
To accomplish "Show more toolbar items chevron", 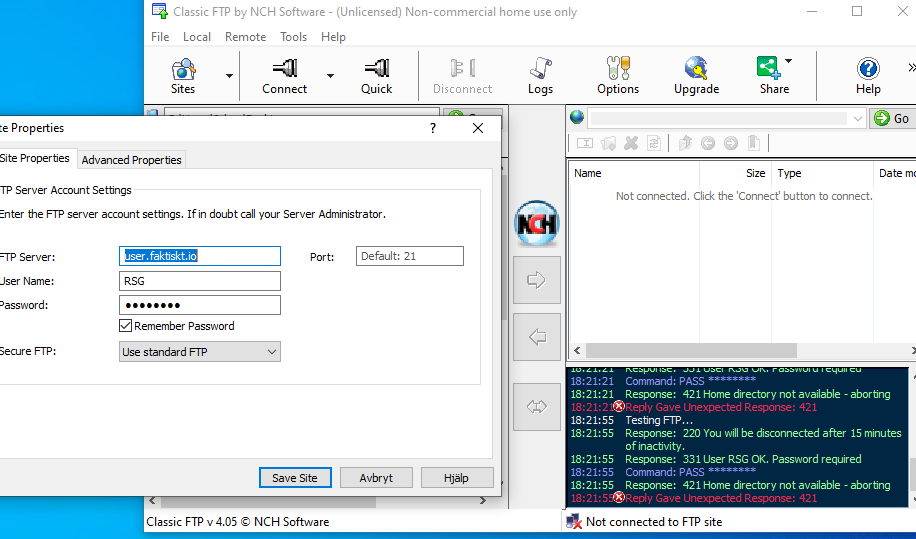I will pyautogui.click(x=911, y=68).
